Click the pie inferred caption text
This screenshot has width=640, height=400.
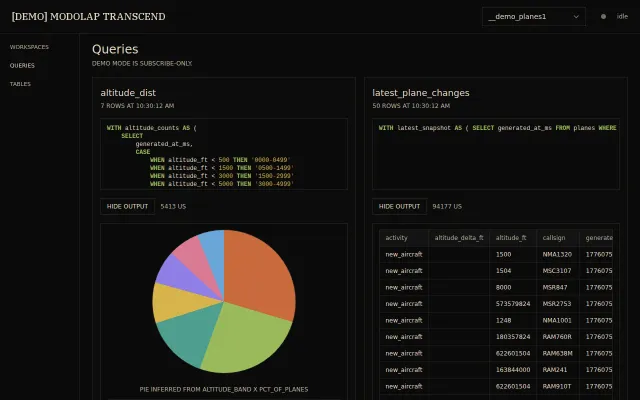tap(224, 389)
